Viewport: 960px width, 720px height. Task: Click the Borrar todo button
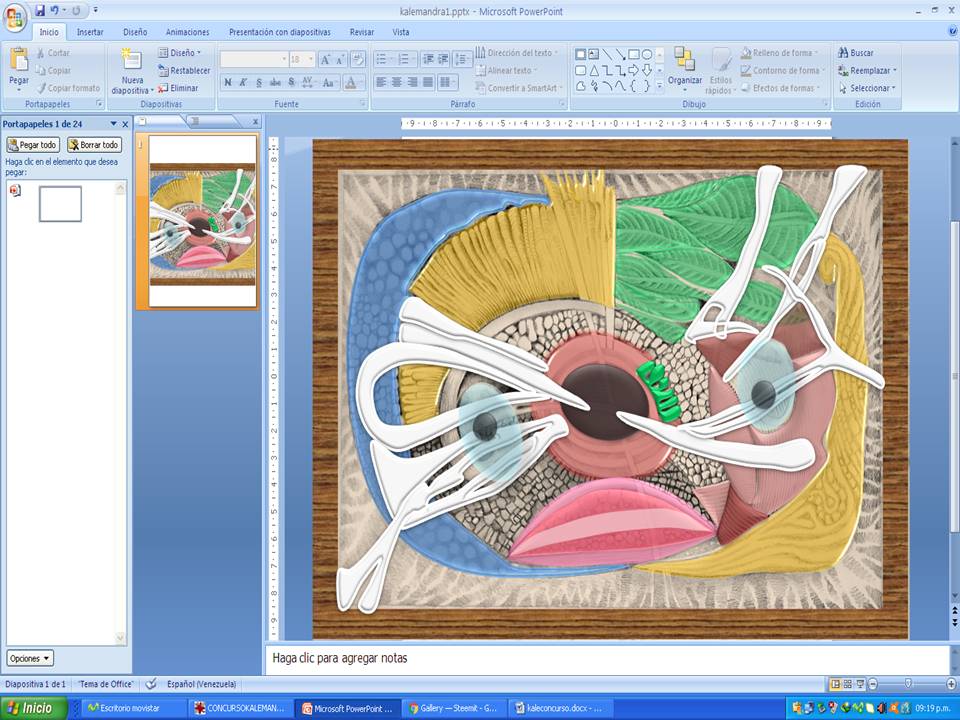point(94,145)
